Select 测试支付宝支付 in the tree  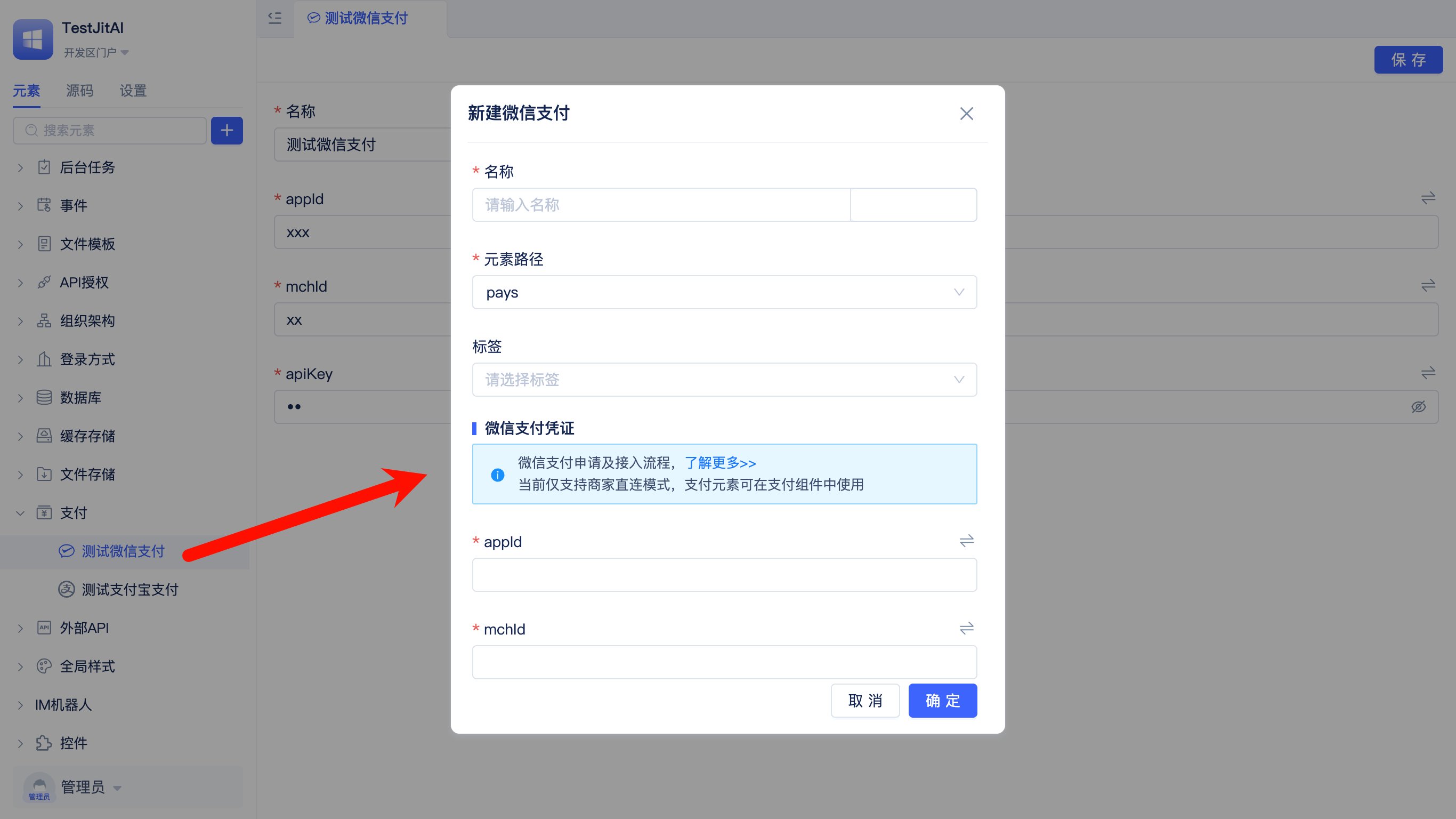[x=130, y=589]
